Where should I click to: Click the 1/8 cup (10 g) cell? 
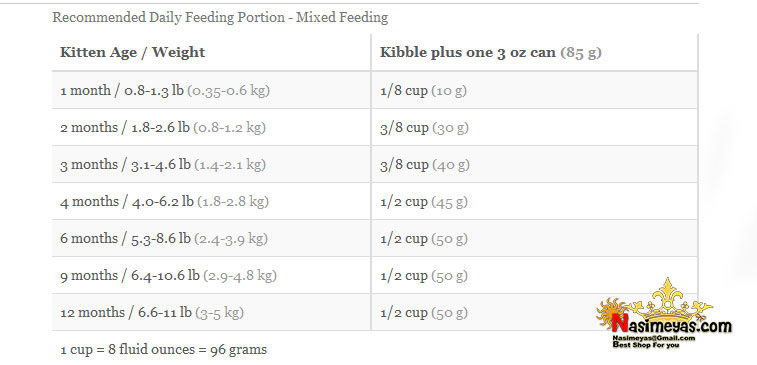(534, 90)
